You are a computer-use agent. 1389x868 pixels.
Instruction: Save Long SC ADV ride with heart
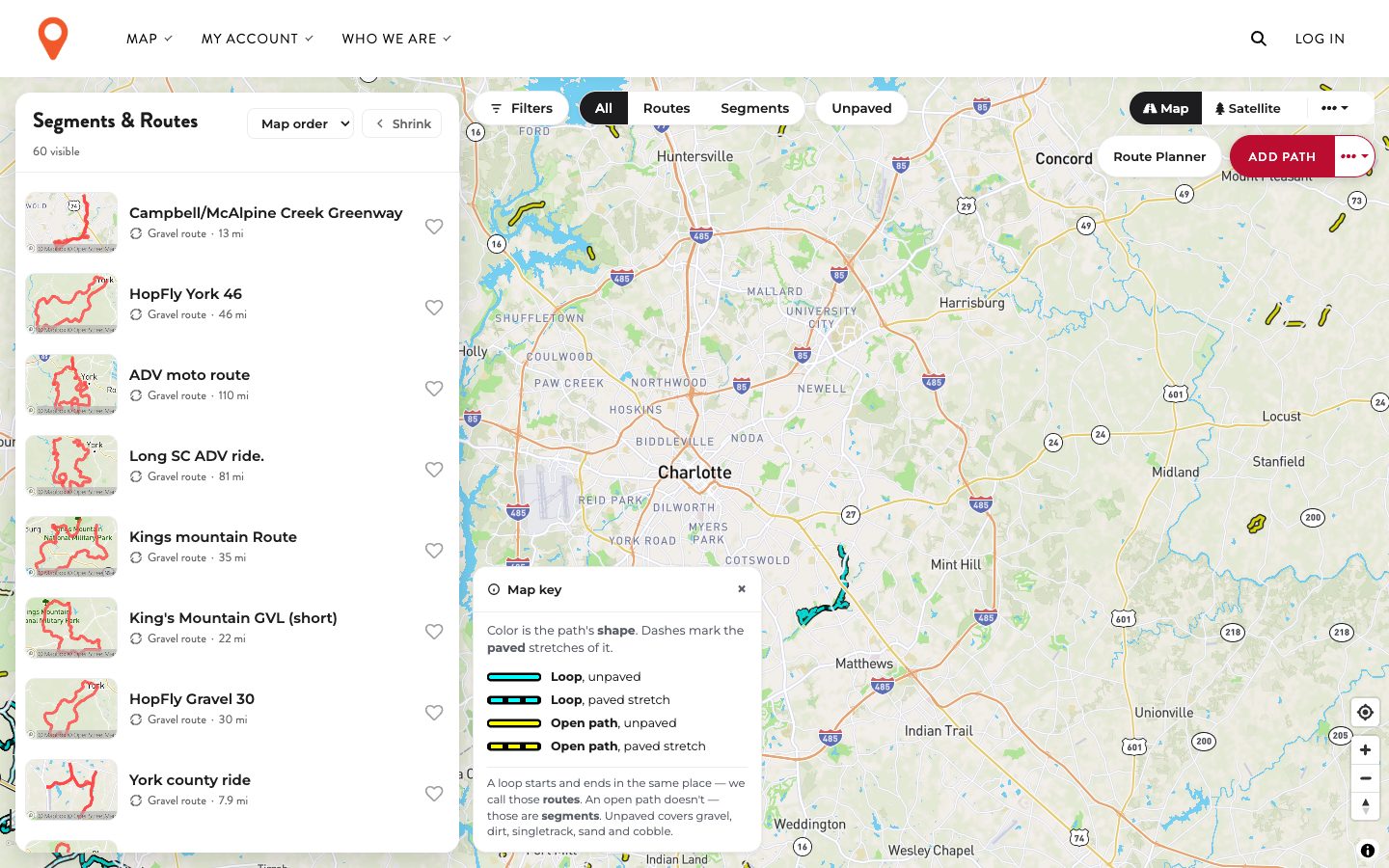coord(434,470)
